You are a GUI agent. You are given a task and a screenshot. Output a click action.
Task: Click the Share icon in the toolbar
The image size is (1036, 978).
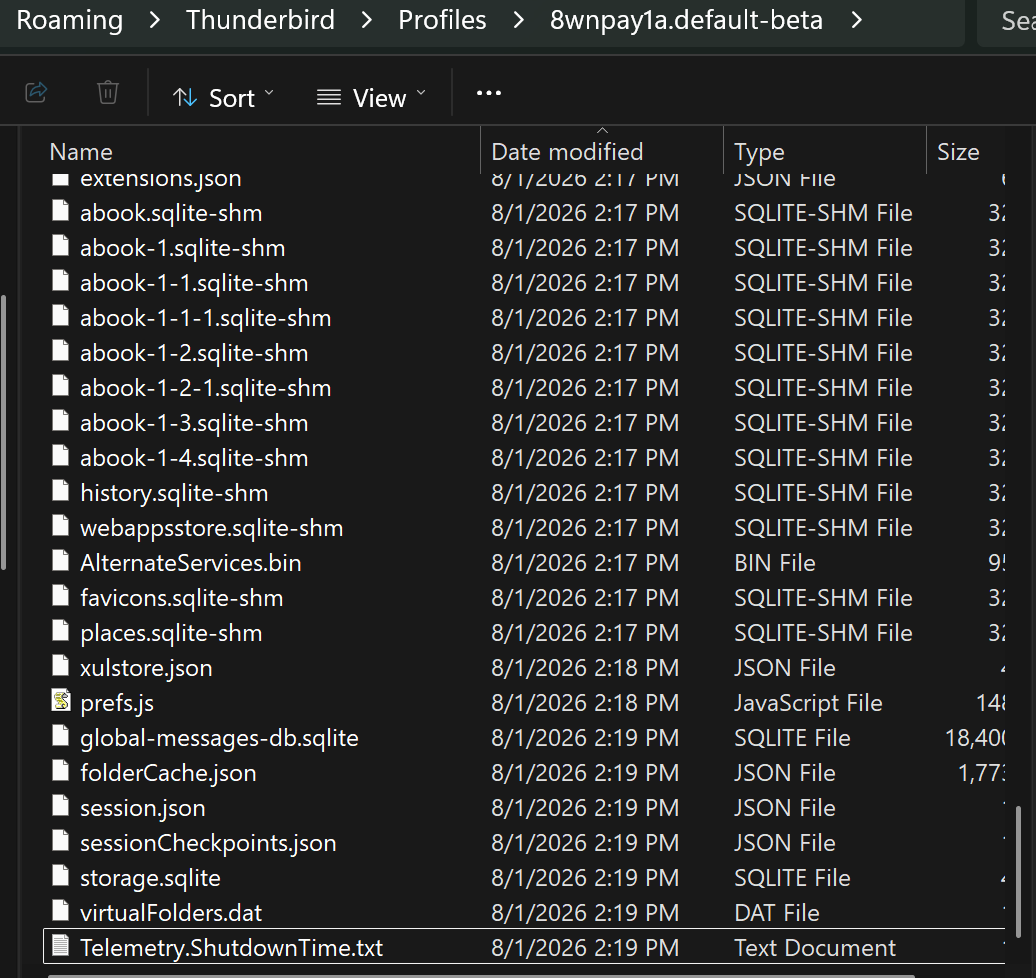point(36,93)
